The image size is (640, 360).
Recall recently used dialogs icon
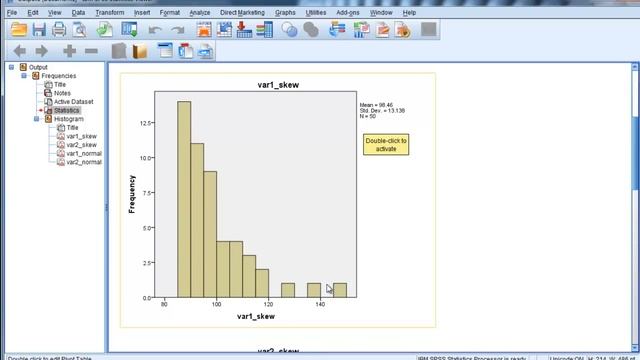pos(129,30)
